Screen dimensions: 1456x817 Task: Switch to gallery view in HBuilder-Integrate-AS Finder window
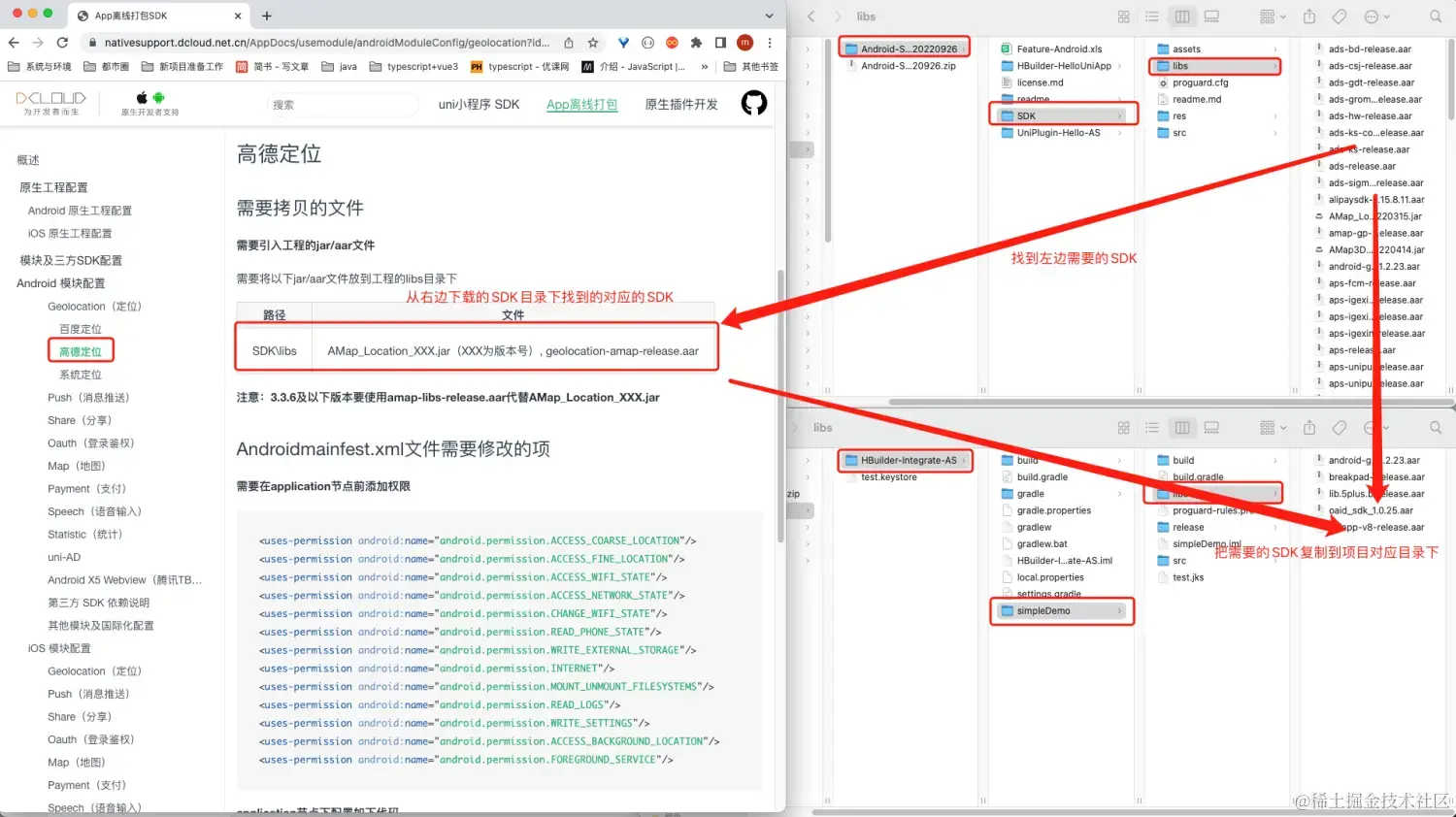click(x=1211, y=428)
